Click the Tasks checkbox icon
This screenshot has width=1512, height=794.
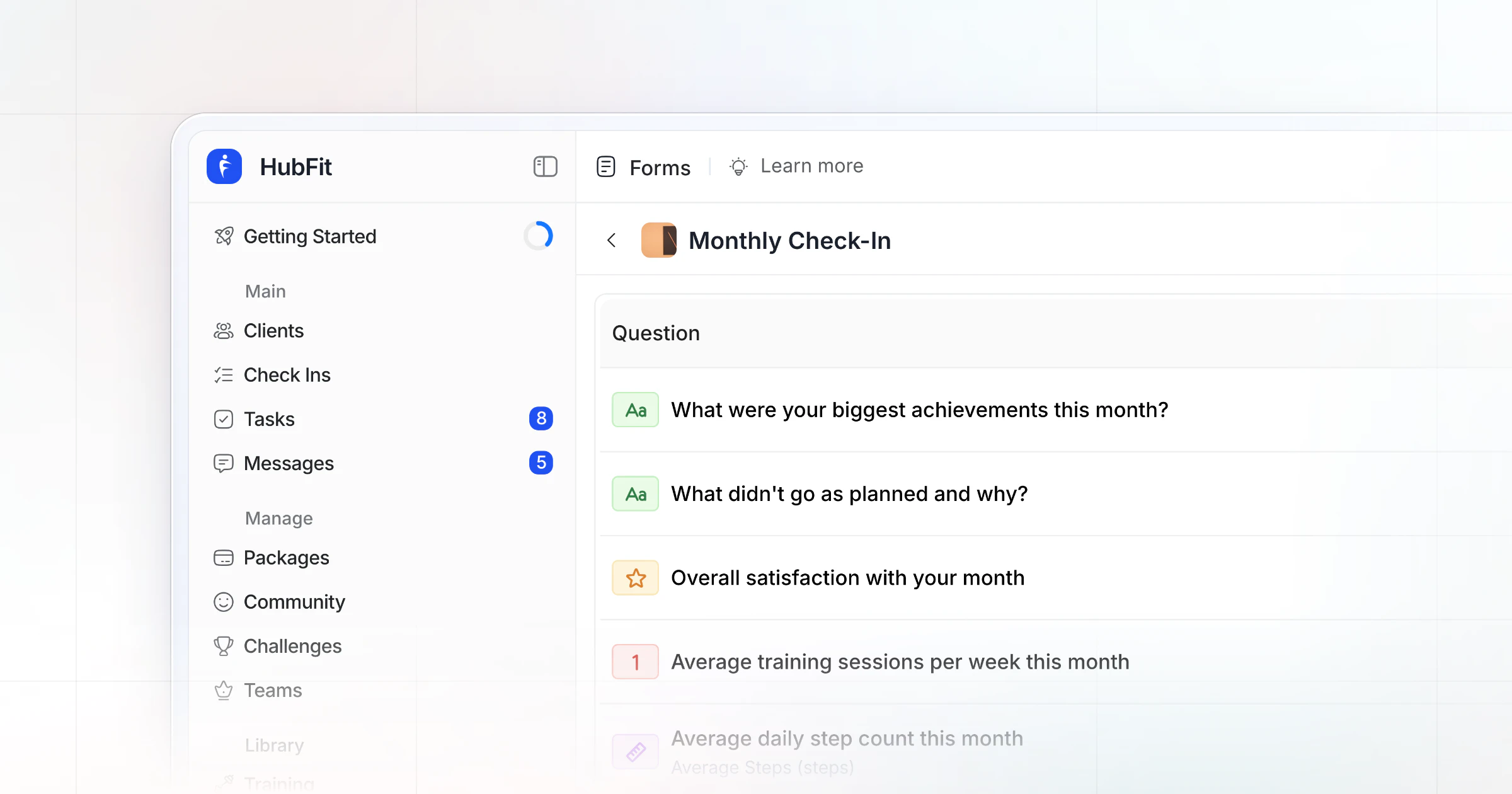point(224,419)
